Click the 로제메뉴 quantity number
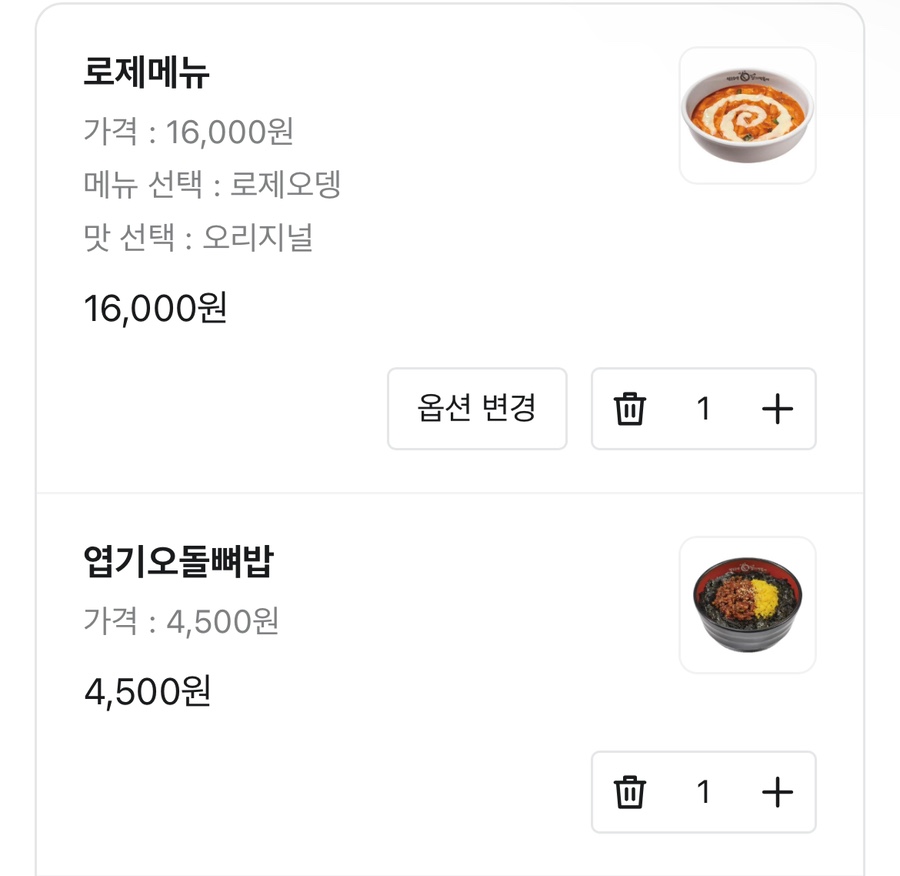This screenshot has height=876, width=900. 703,409
